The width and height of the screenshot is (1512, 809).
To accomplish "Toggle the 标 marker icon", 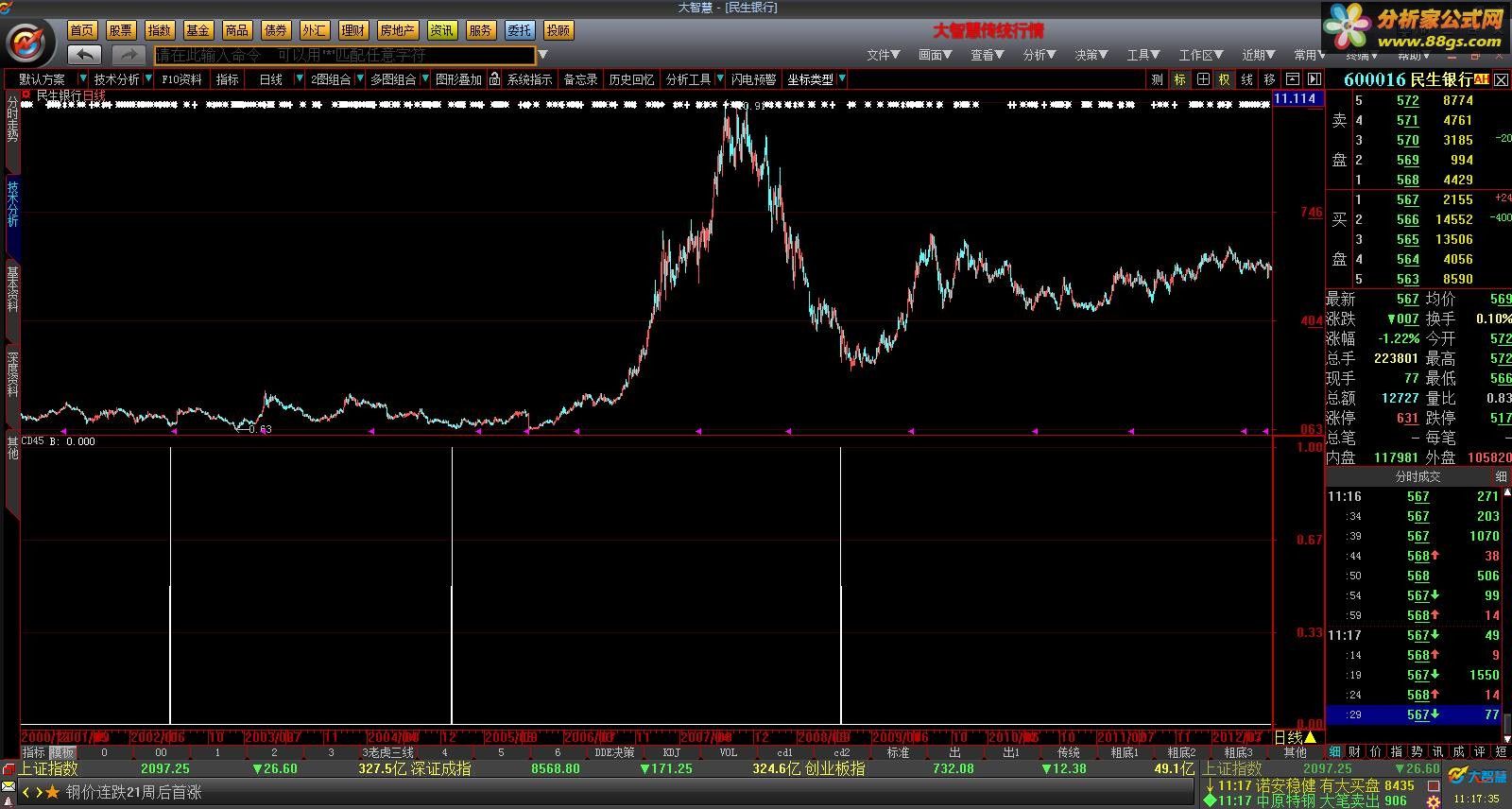I will pos(1180,79).
